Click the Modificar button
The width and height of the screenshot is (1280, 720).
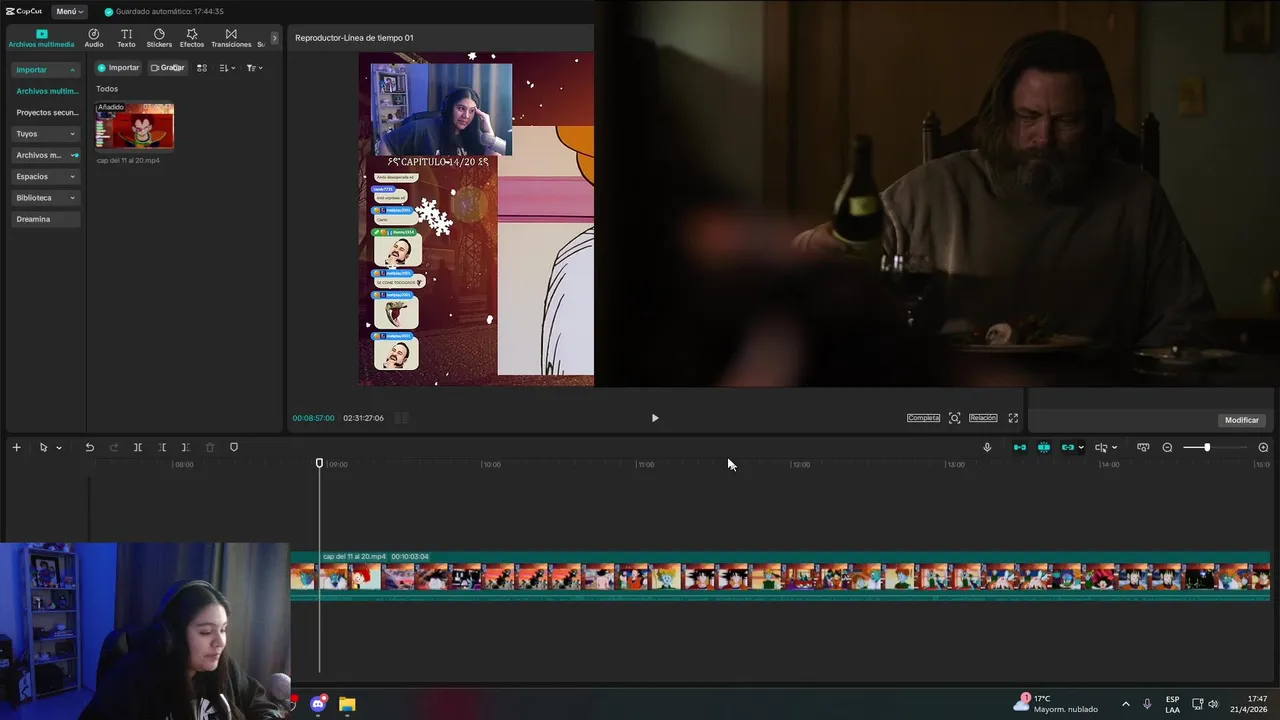pos(1242,420)
